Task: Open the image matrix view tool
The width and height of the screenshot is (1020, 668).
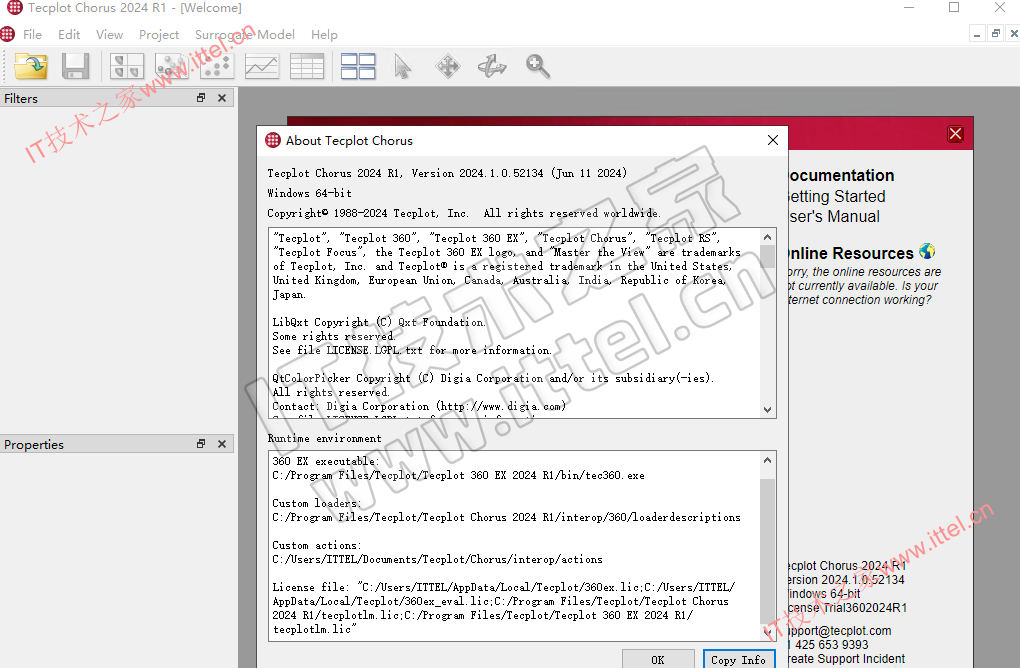Action: tap(127, 66)
